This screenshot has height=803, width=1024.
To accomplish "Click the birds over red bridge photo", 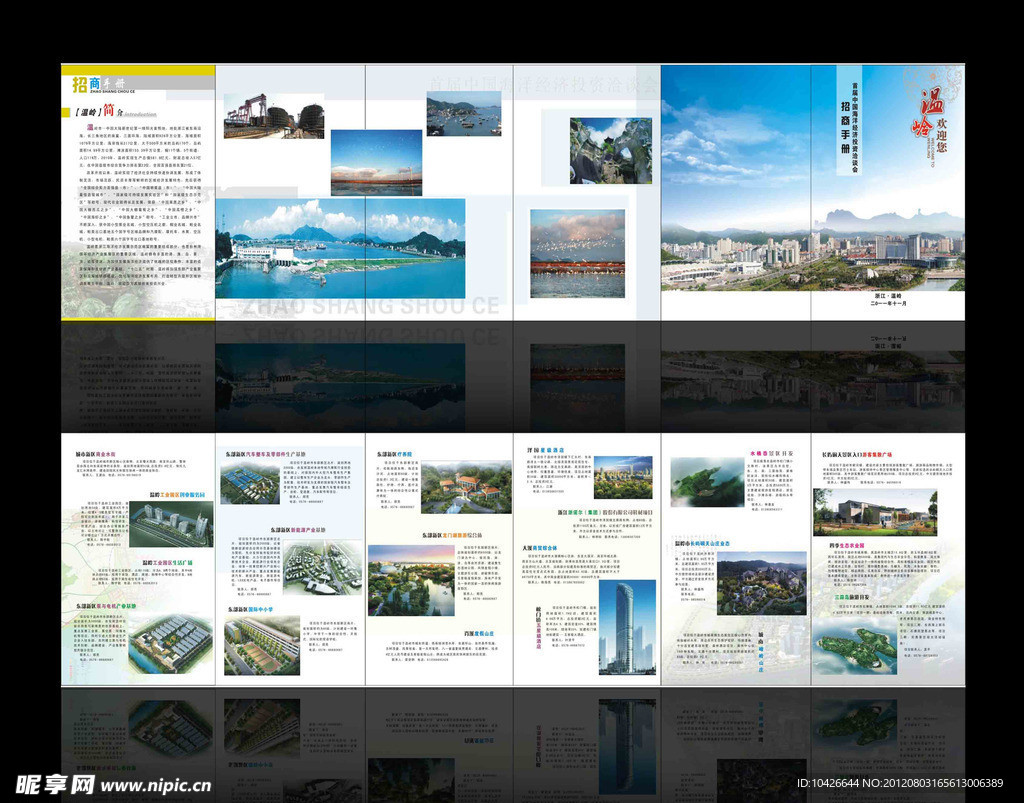I will point(577,253).
